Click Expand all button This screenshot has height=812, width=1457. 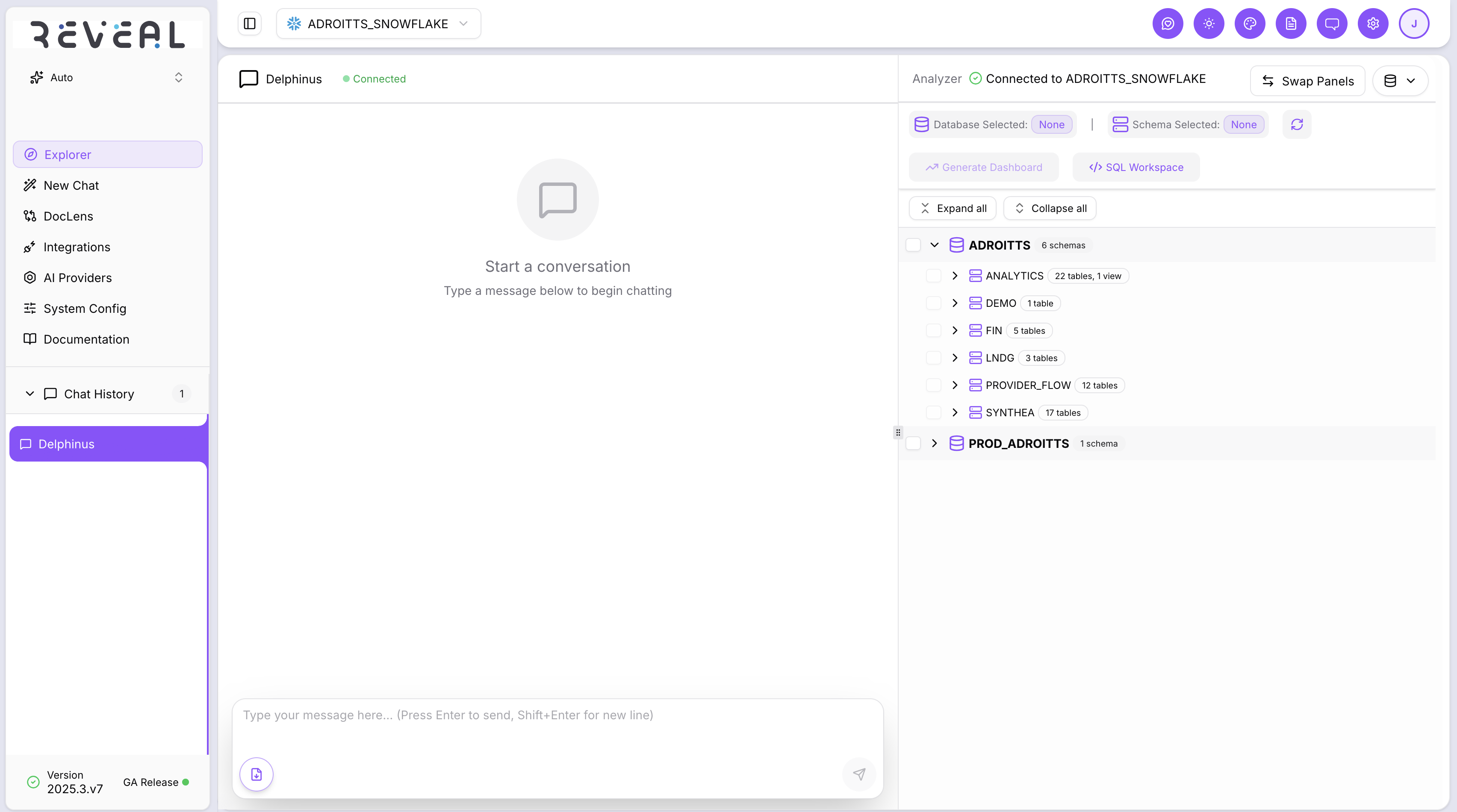[953, 208]
